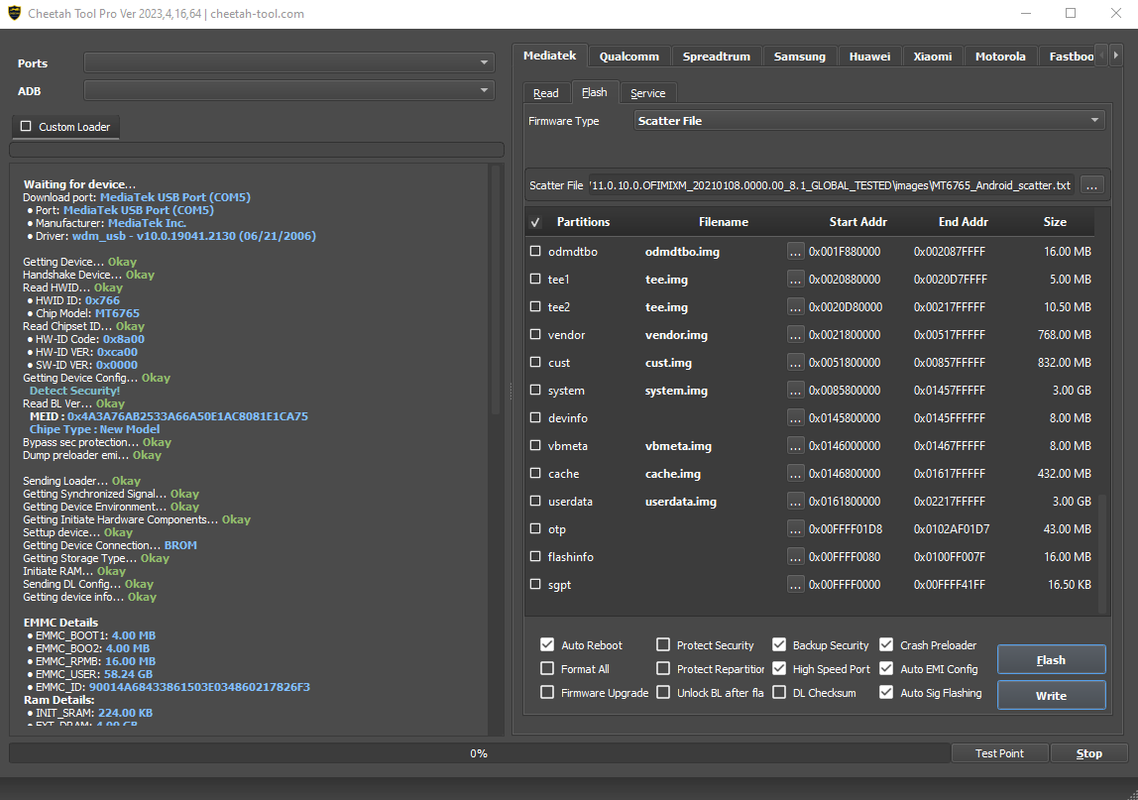The width and height of the screenshot is (1138, 800).
Task: Browse file for system partition
Action: (795, 390)
